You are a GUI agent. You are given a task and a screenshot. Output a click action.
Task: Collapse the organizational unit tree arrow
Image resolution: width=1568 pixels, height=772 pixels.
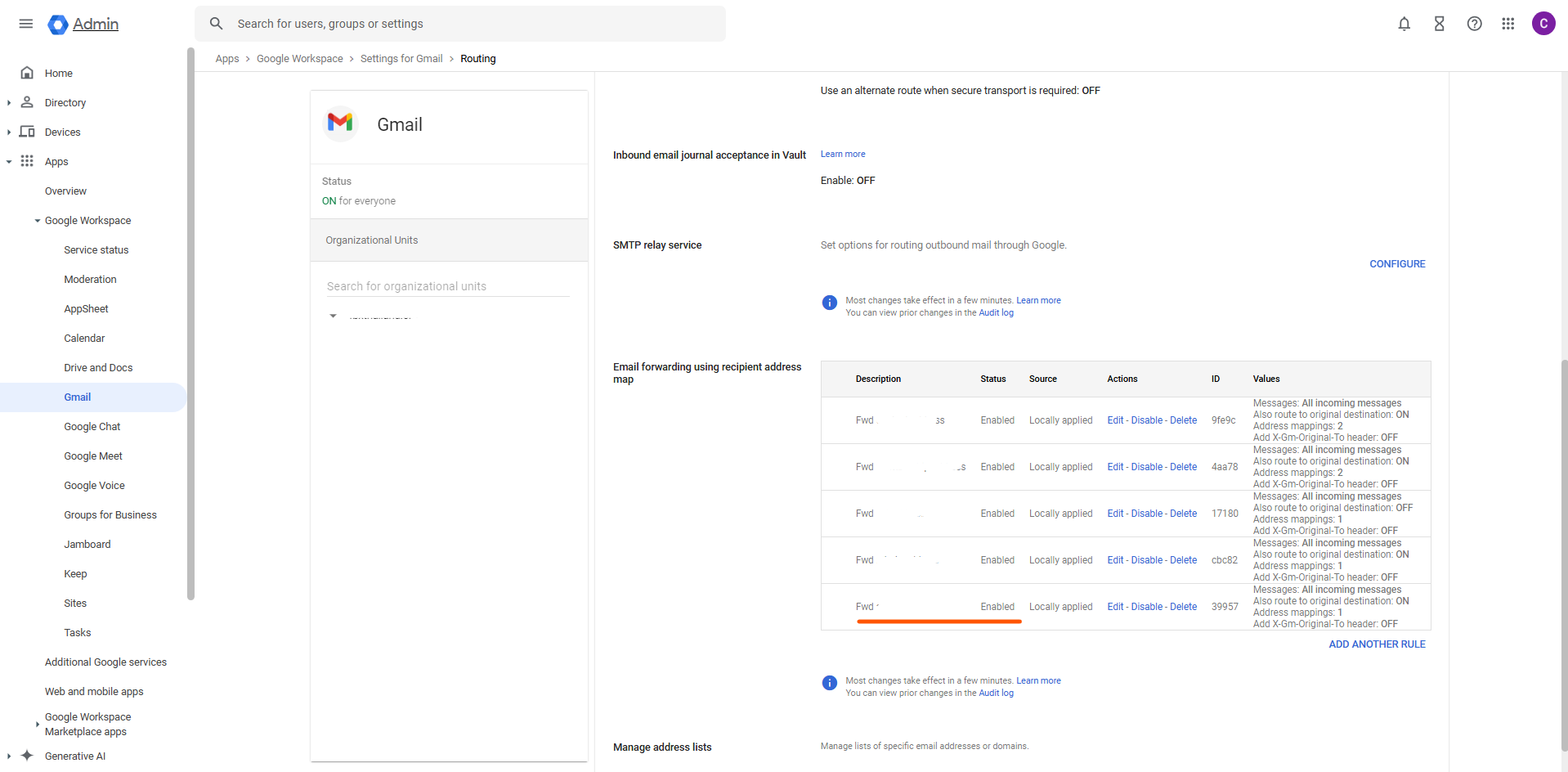(333, 316)
